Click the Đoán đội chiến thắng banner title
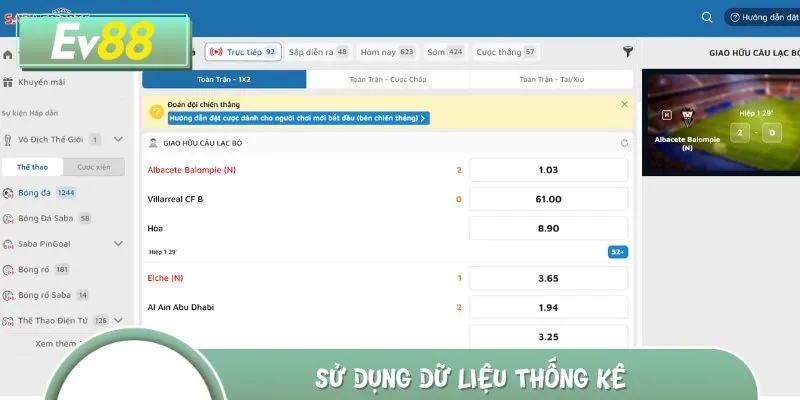This screenshot has height=400, width=800. (204, 105)
